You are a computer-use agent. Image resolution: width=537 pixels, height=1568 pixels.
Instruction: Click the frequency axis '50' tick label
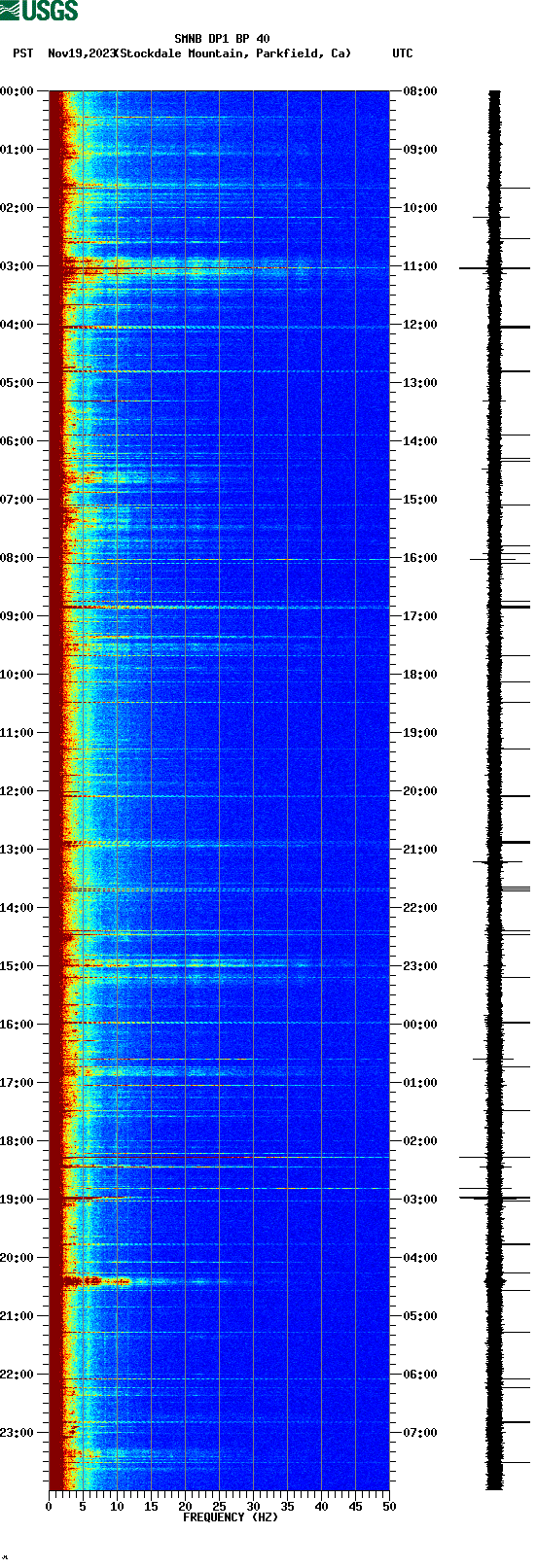coord(389,1507)
